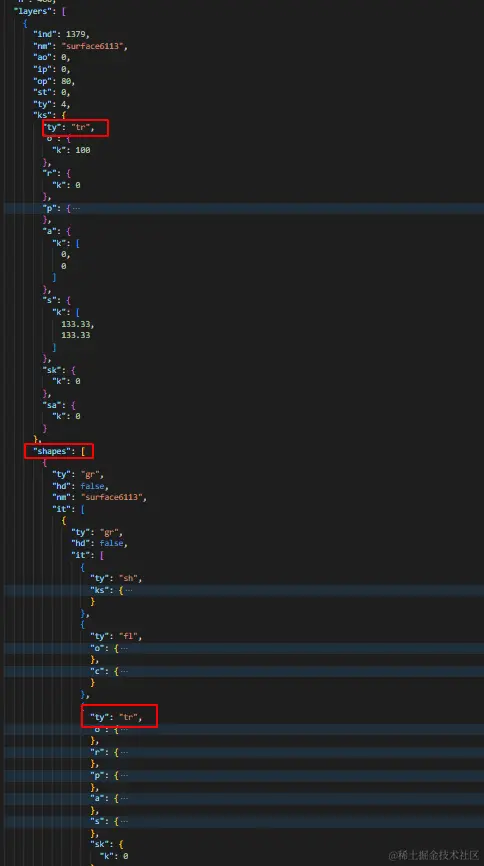Expand the folded "p" block under layer "ks"
Image resolution: width=484 pixels, height=866 pixels.
(x=76, y=209)
